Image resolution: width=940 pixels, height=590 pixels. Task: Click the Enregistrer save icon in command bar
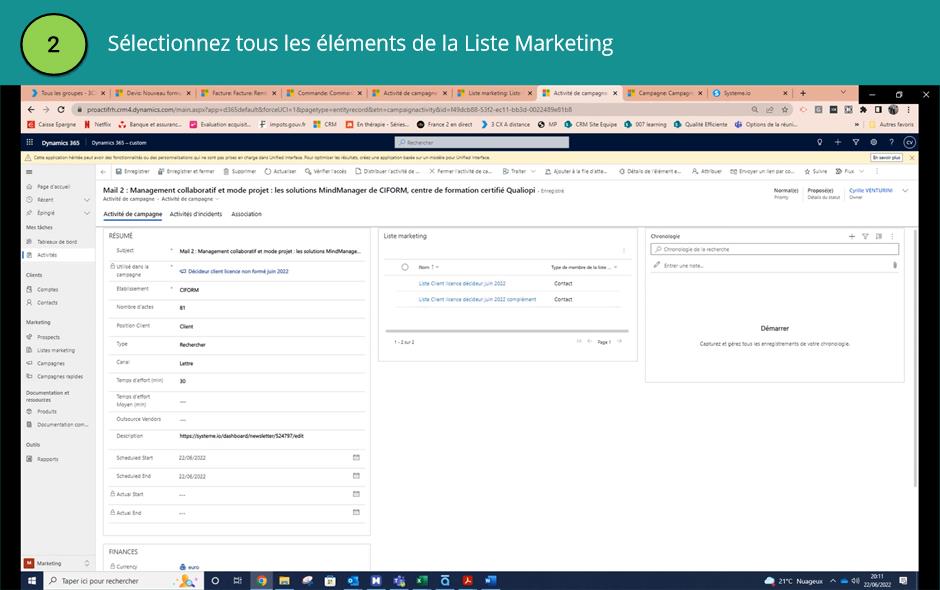coord(118,171)
